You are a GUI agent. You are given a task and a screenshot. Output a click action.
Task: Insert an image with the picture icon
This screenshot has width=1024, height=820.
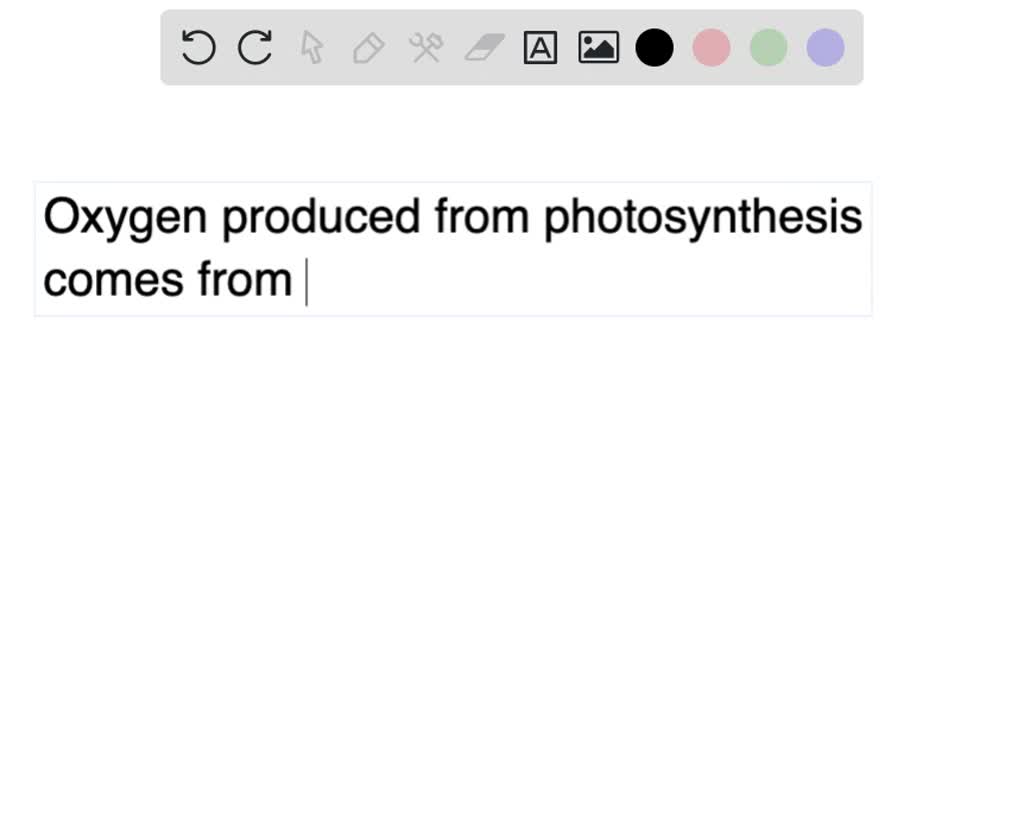597,46
